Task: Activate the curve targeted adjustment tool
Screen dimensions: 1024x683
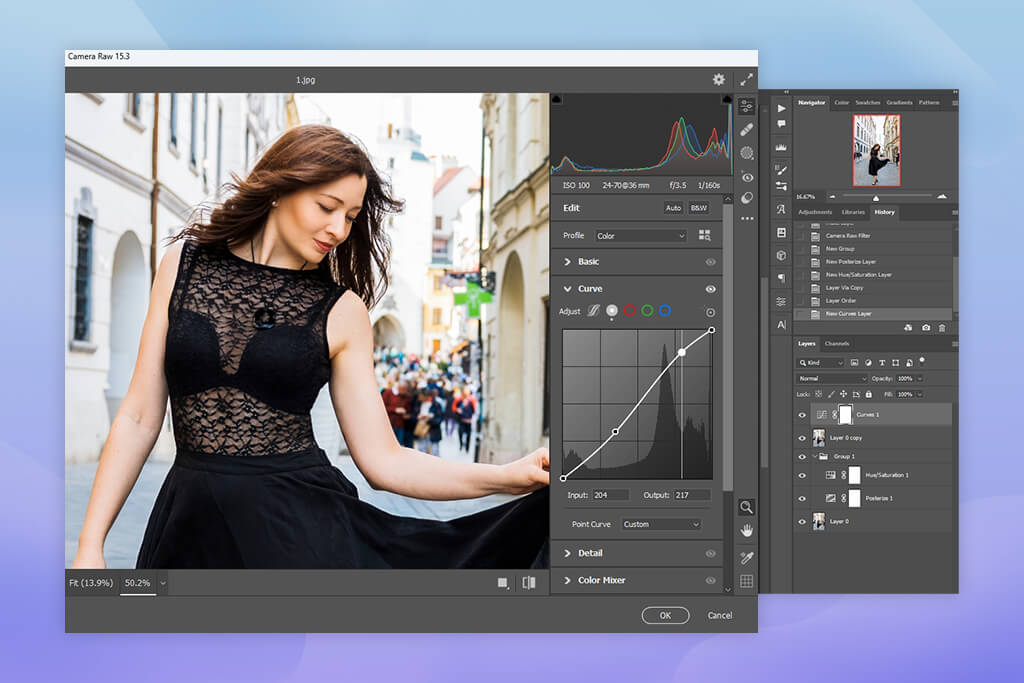Action: [711, 312]
